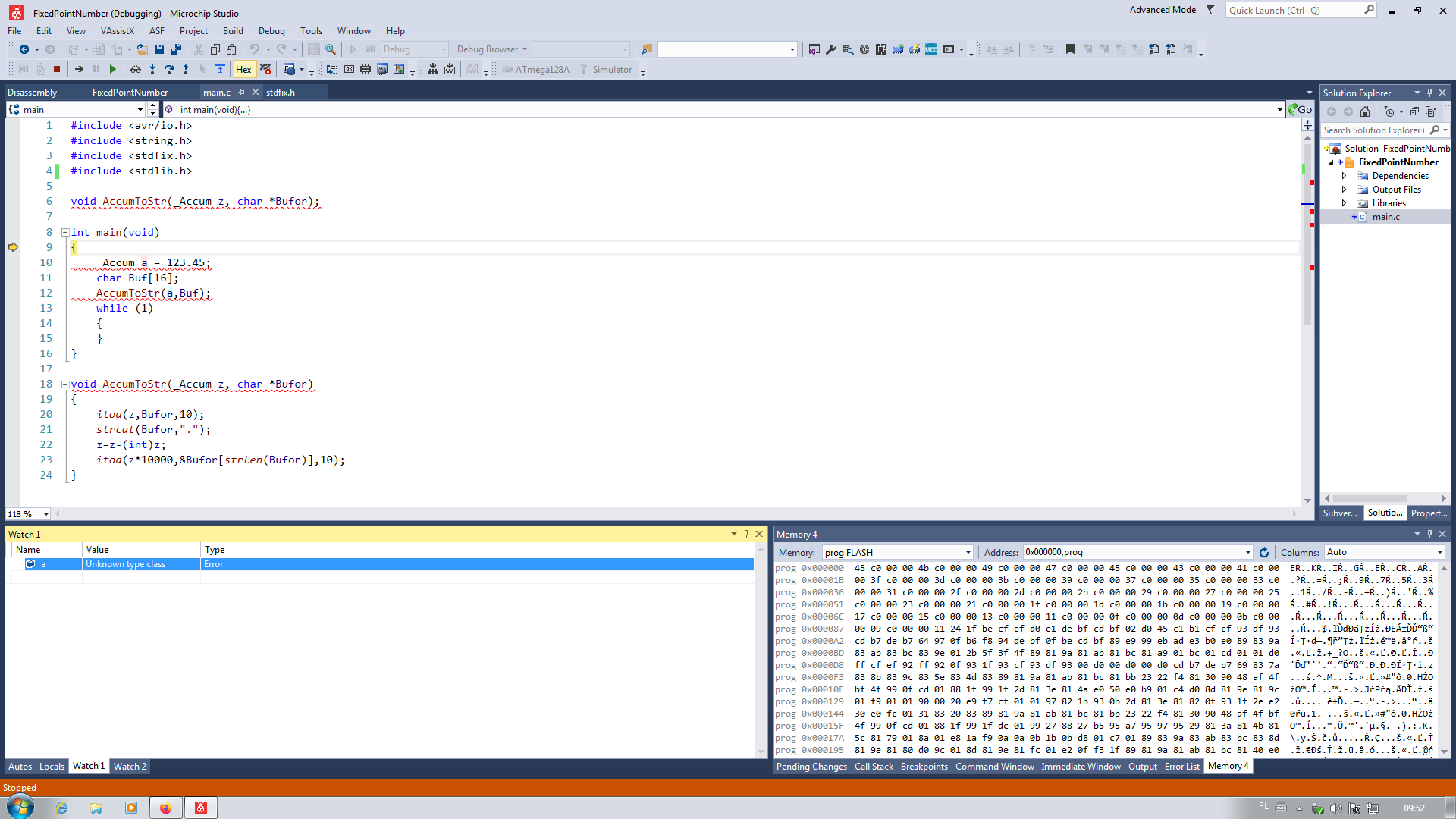Open the Debug menu
The height and width of the screenshot is (819, 1456).
[271, 31]
